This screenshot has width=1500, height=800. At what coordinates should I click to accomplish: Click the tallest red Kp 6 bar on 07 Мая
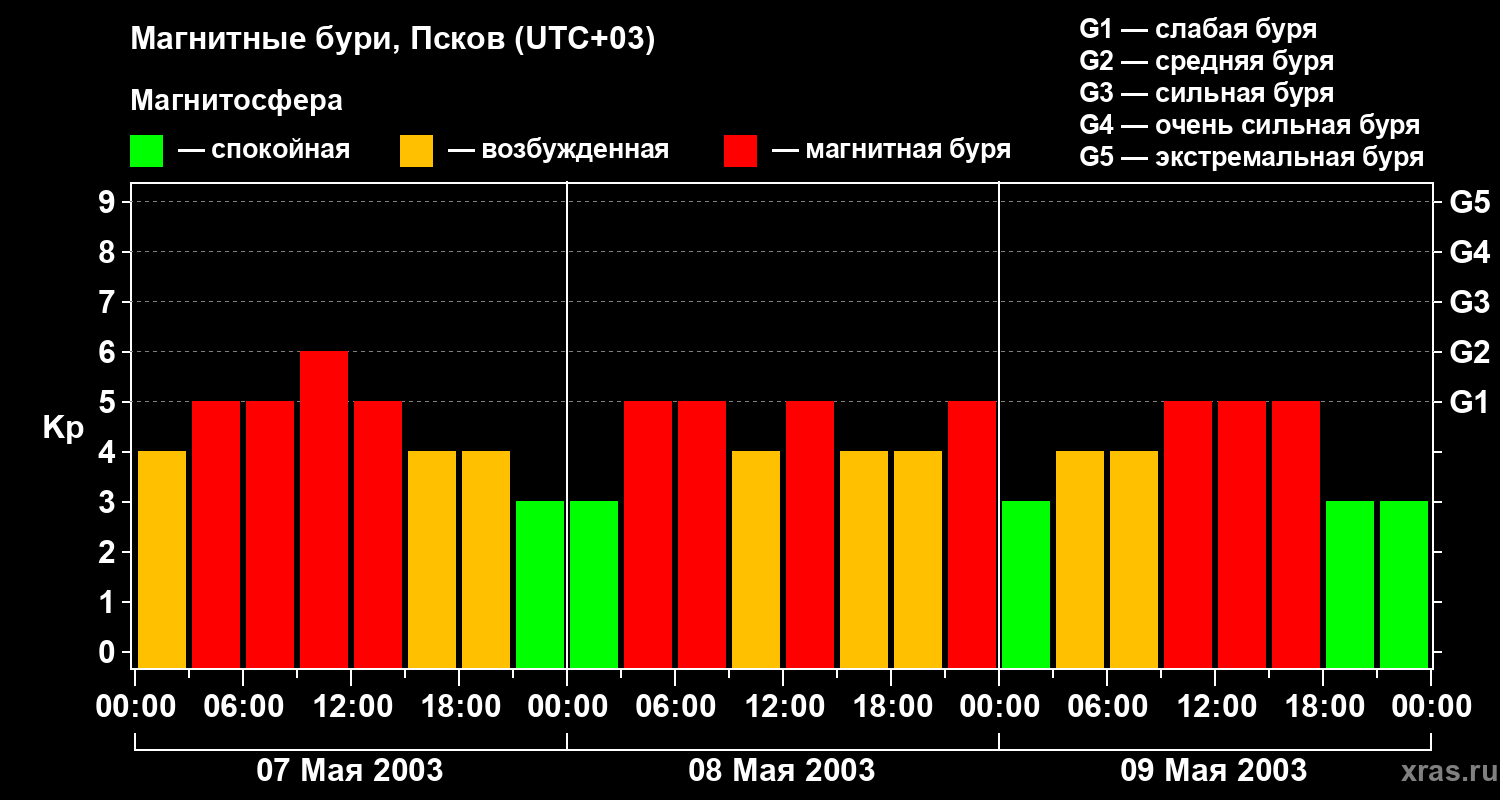tap(324, 509)
